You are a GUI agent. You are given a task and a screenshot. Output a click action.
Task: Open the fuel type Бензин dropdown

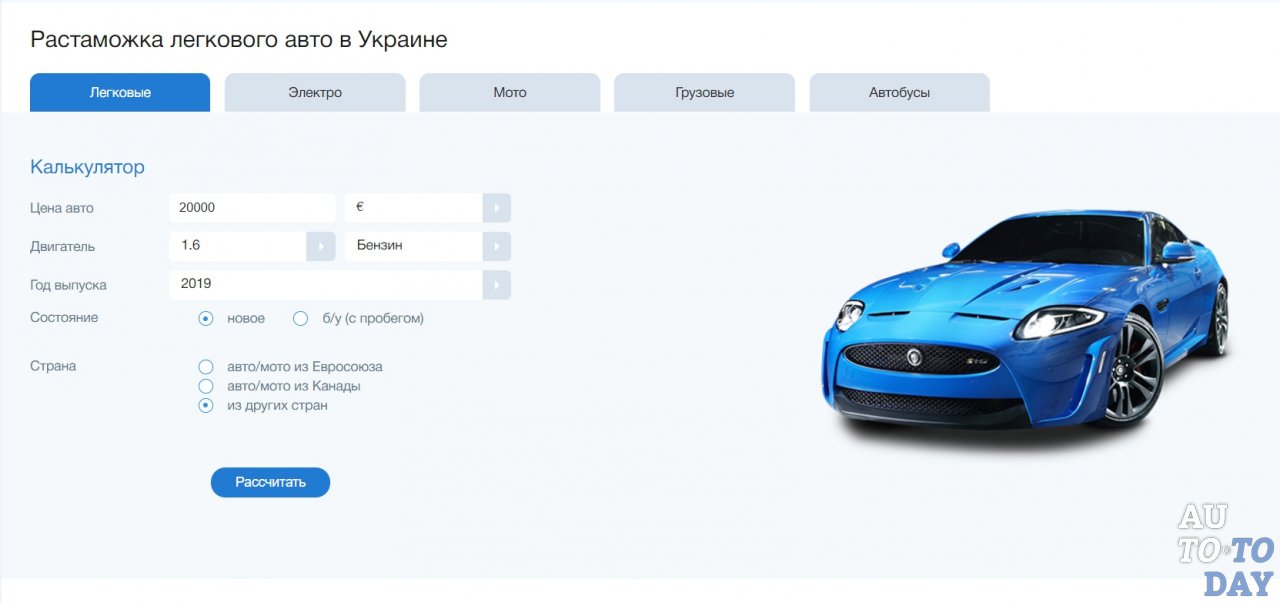click(496, 246)
